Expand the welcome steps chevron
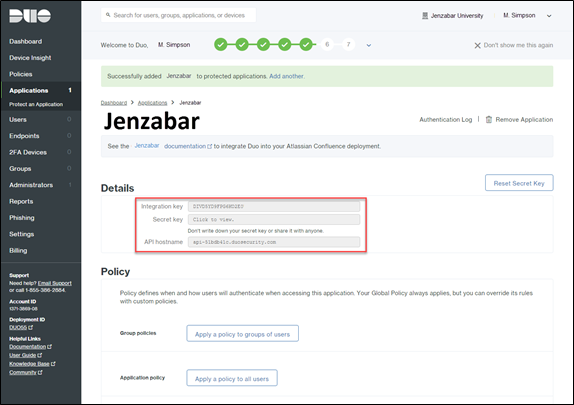574x405 pixels. point(369,45)
